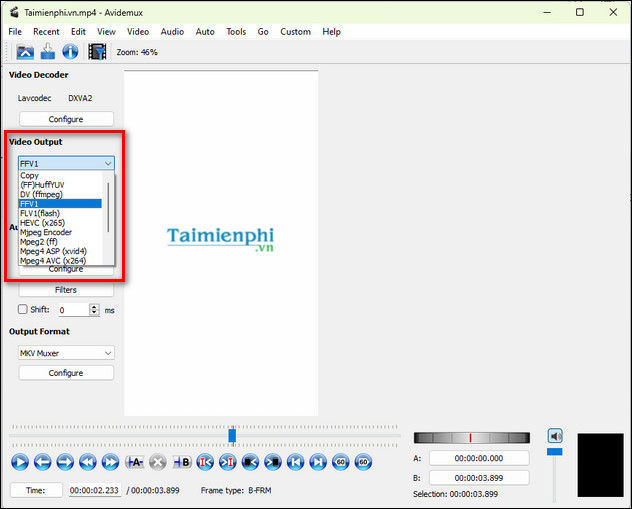Click the delete selection X icon
This screenshot has width=632, height=509.
158,462
